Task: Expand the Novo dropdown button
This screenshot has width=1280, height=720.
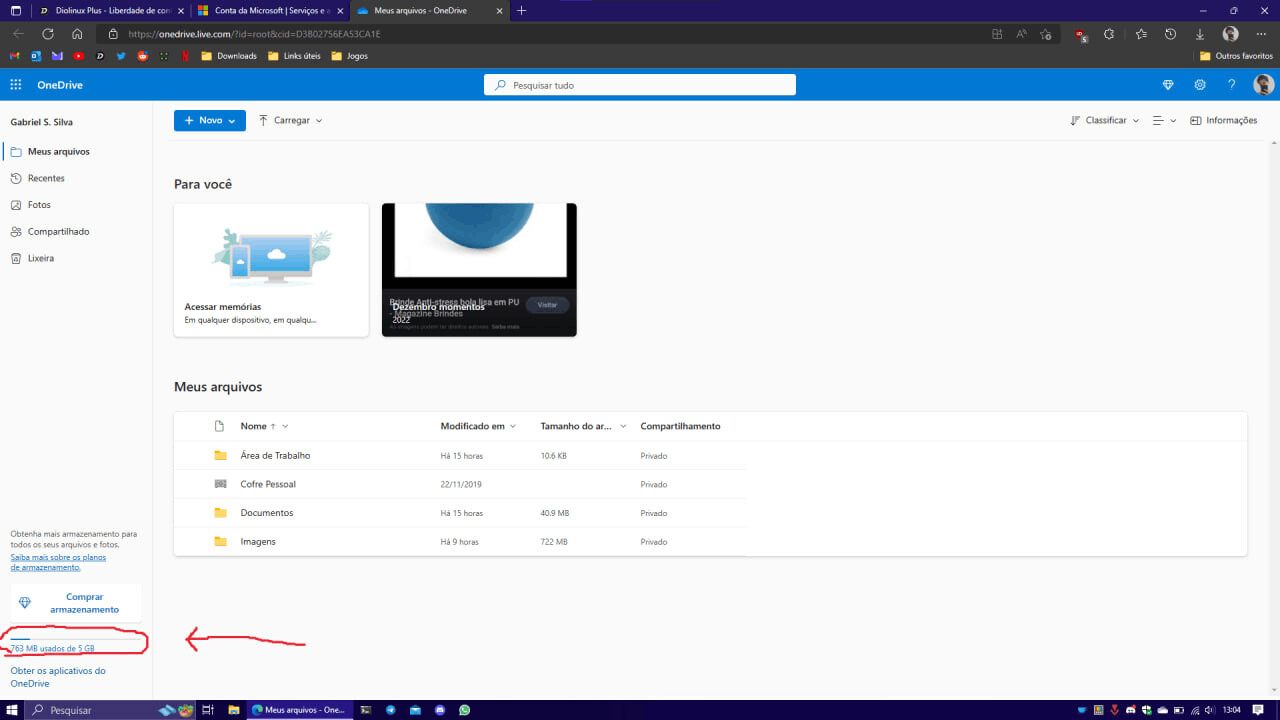Action: (210, 120)
